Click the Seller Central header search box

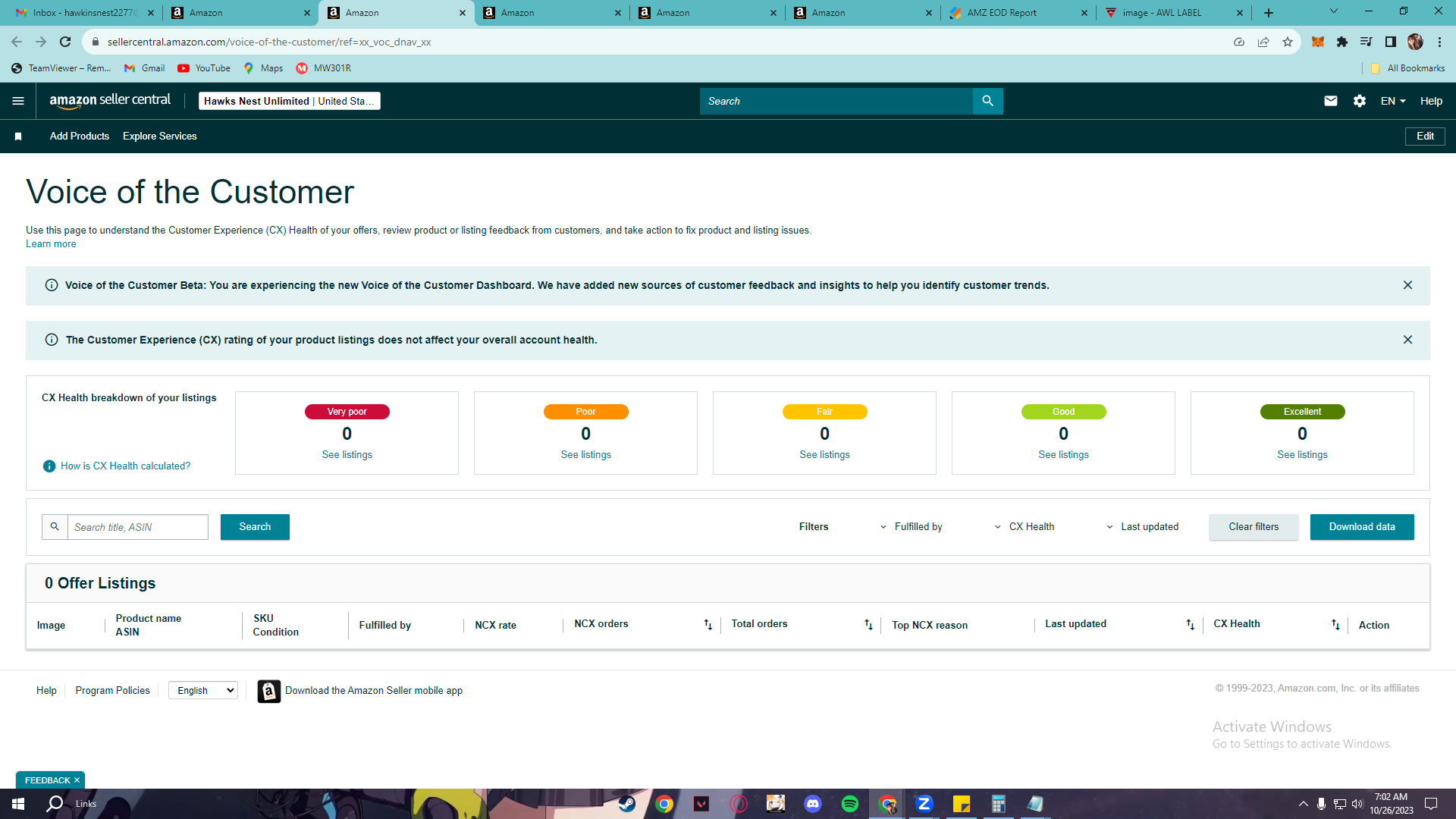(836, 101)
